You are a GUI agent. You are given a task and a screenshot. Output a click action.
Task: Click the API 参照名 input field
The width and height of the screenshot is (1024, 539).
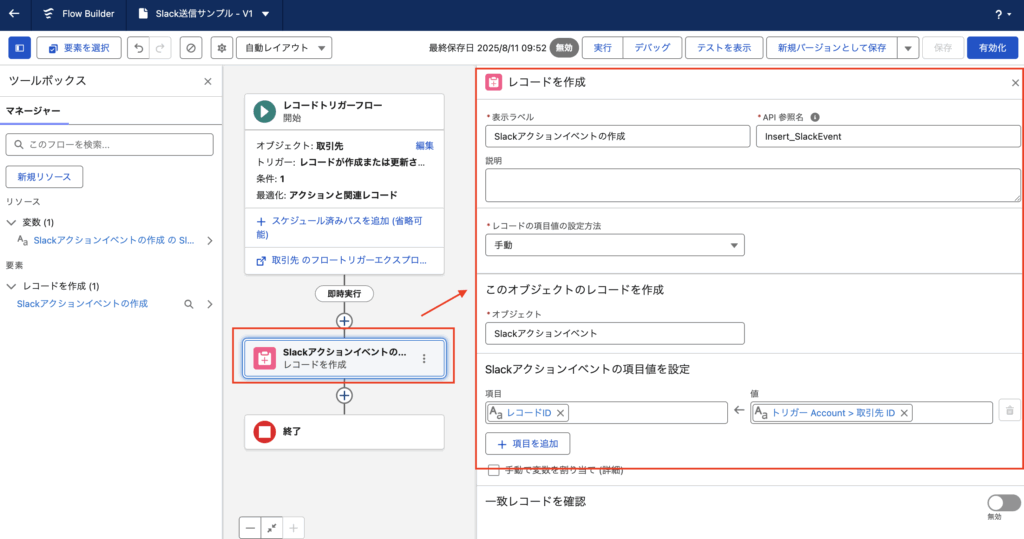point(887,135)
